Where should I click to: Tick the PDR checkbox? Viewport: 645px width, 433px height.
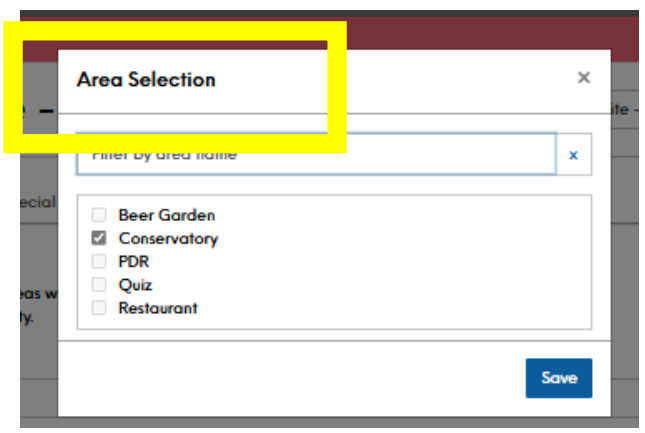click(x=99, y=262)
